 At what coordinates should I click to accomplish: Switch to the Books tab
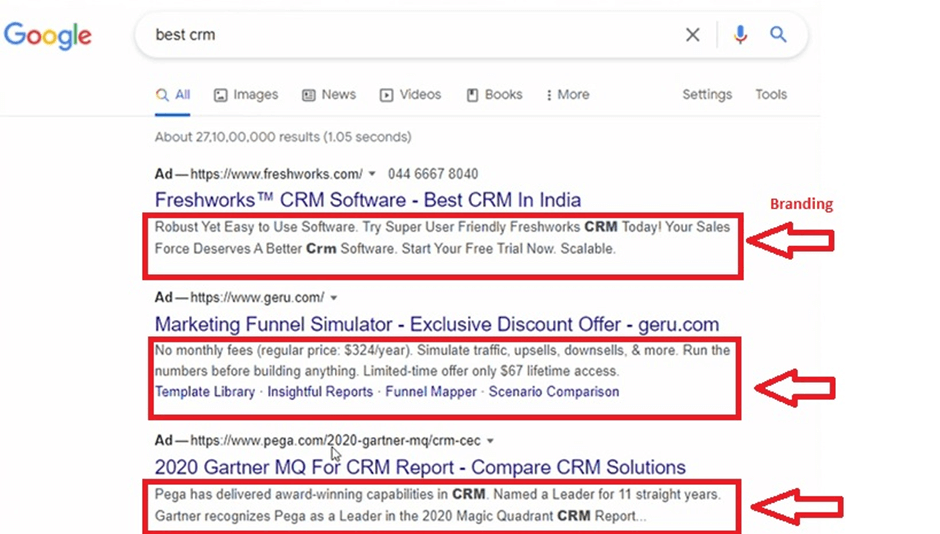coord(495,95)
